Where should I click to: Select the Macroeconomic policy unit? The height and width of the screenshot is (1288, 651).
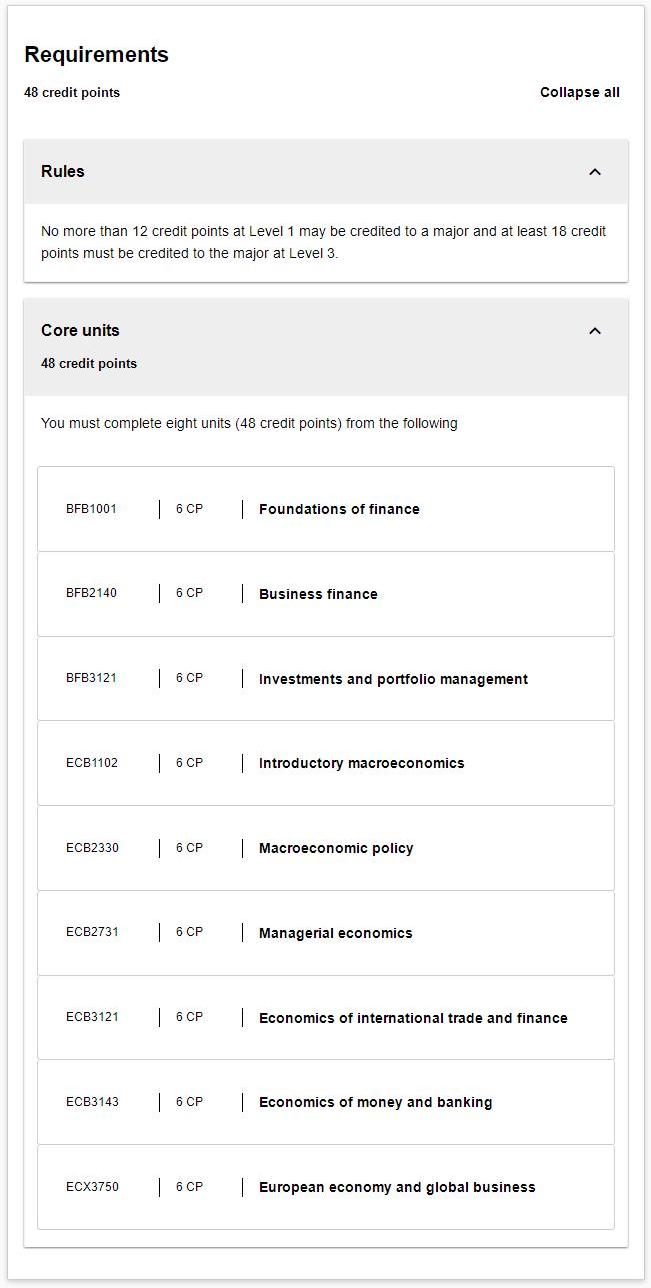[x=326, y=848]
